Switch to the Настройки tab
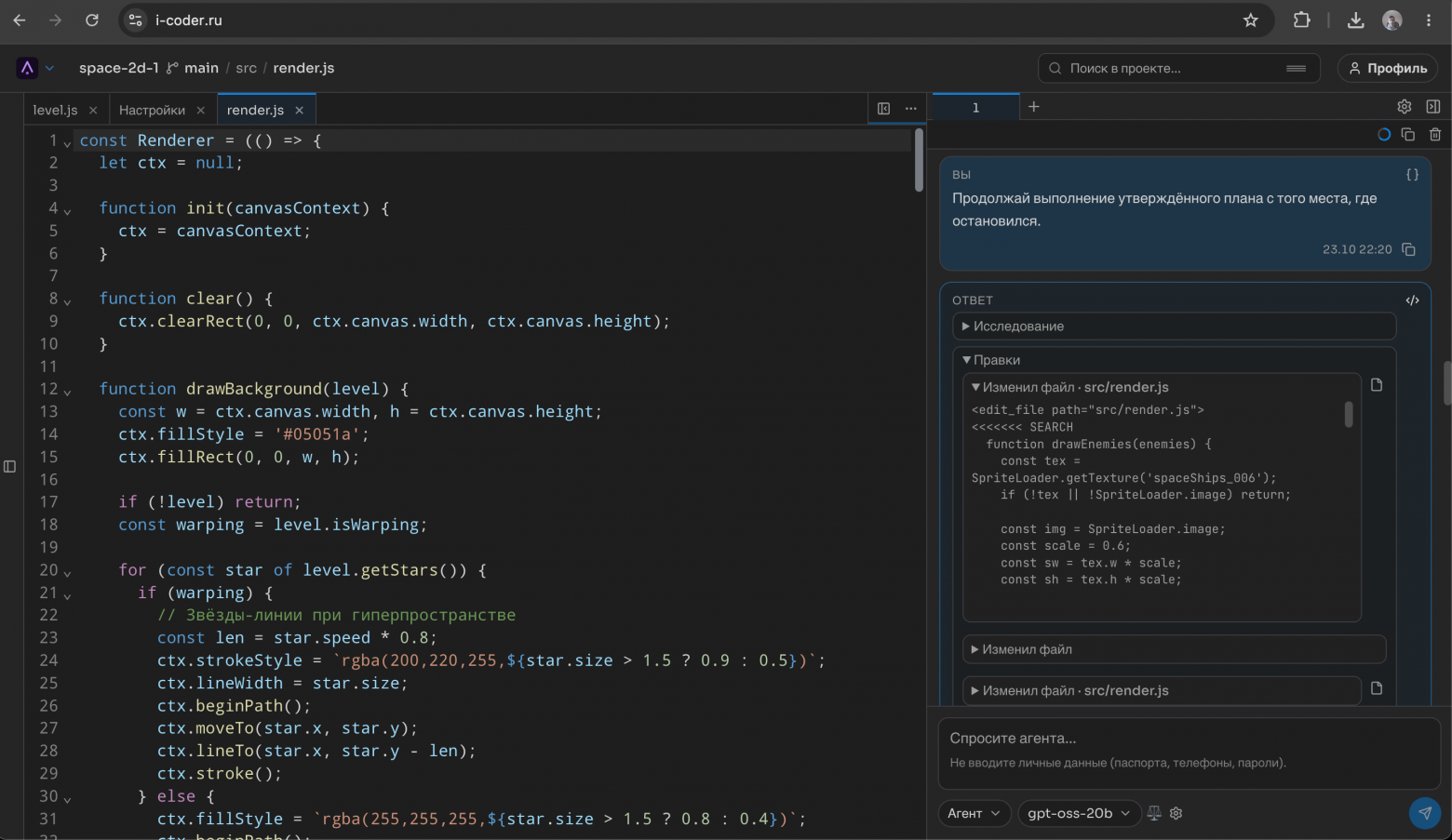 pos(152,110)
